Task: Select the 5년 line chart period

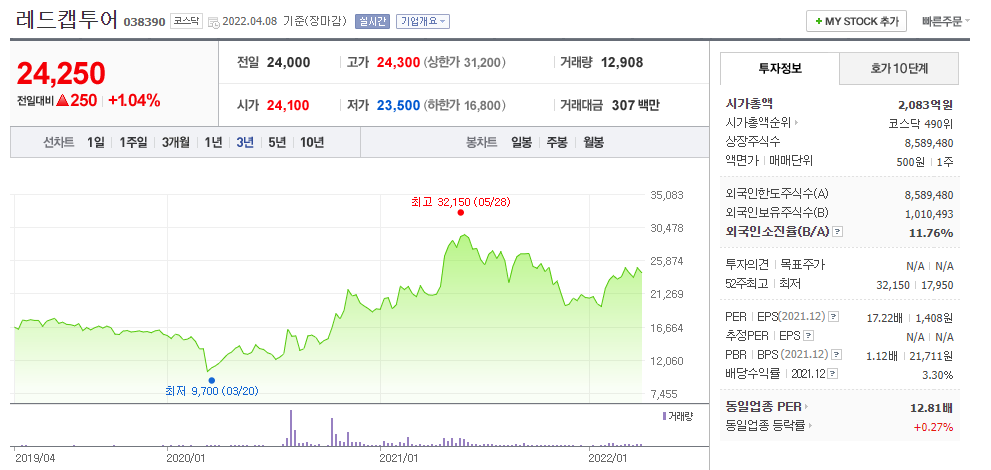Action: pos(277,143)
